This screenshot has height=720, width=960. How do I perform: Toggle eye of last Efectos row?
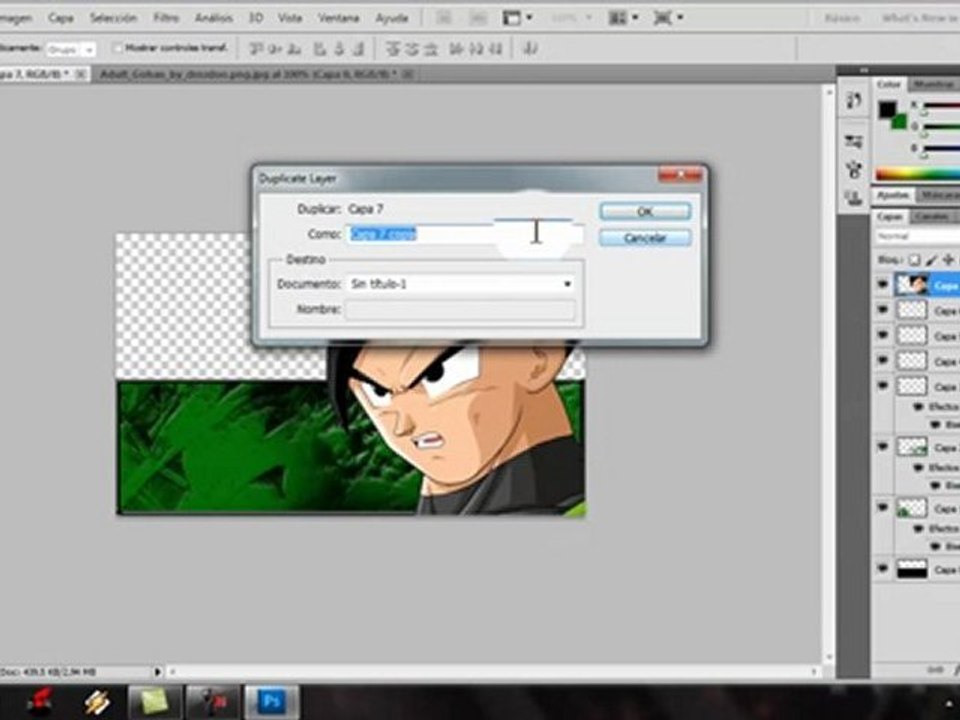tap(918, 528)
